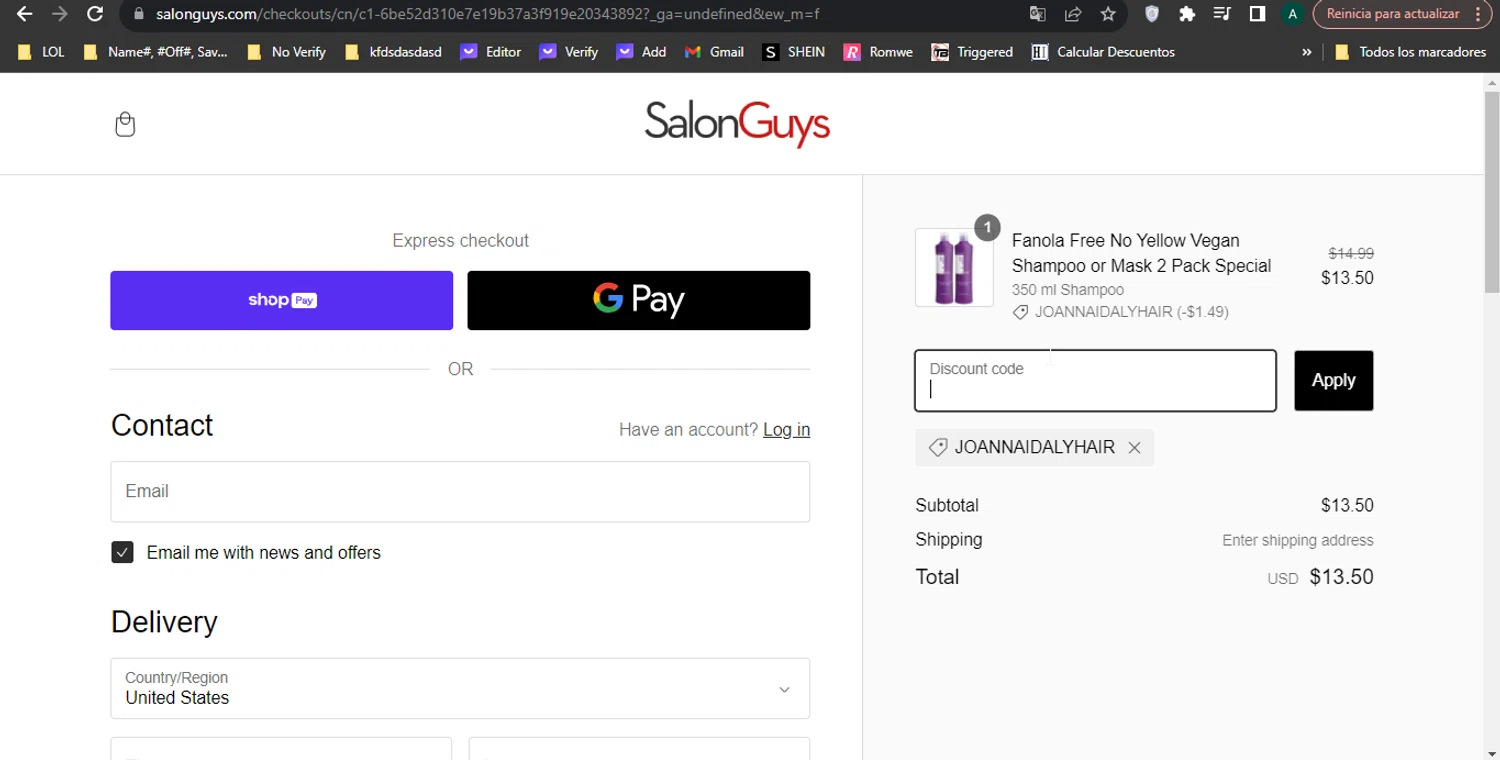Open the Verify bookmark
Screen dimensions: 1500x760
point(568,52)
